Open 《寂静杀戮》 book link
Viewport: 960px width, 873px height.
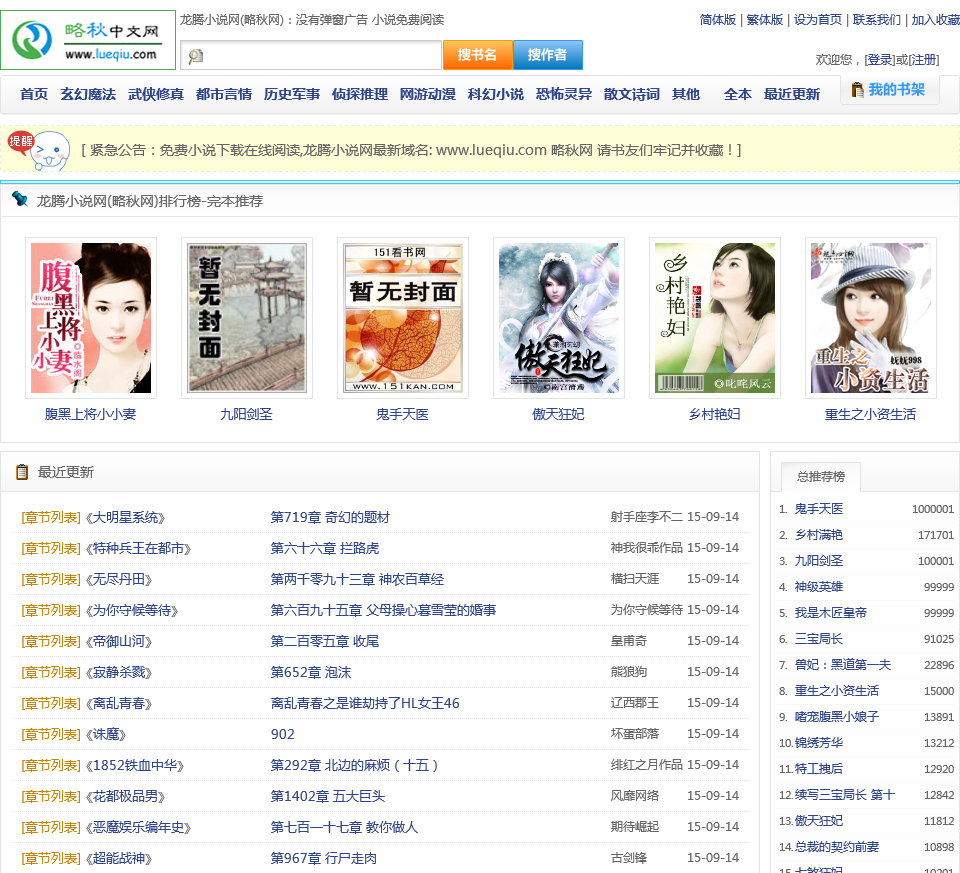[119, 673]
